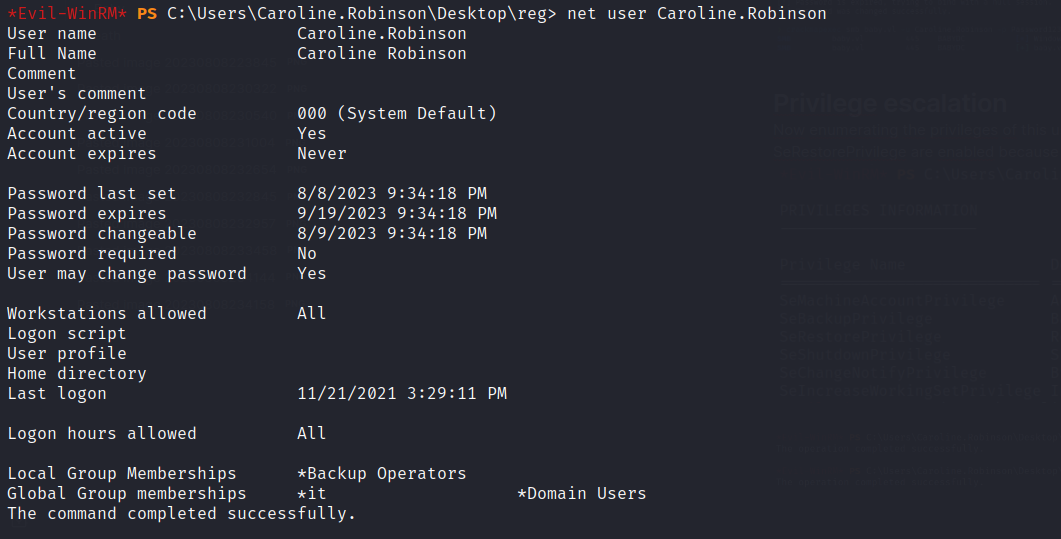1061x539 pixels.
Task: Click the Password required 'No' value
Action: 306,254
